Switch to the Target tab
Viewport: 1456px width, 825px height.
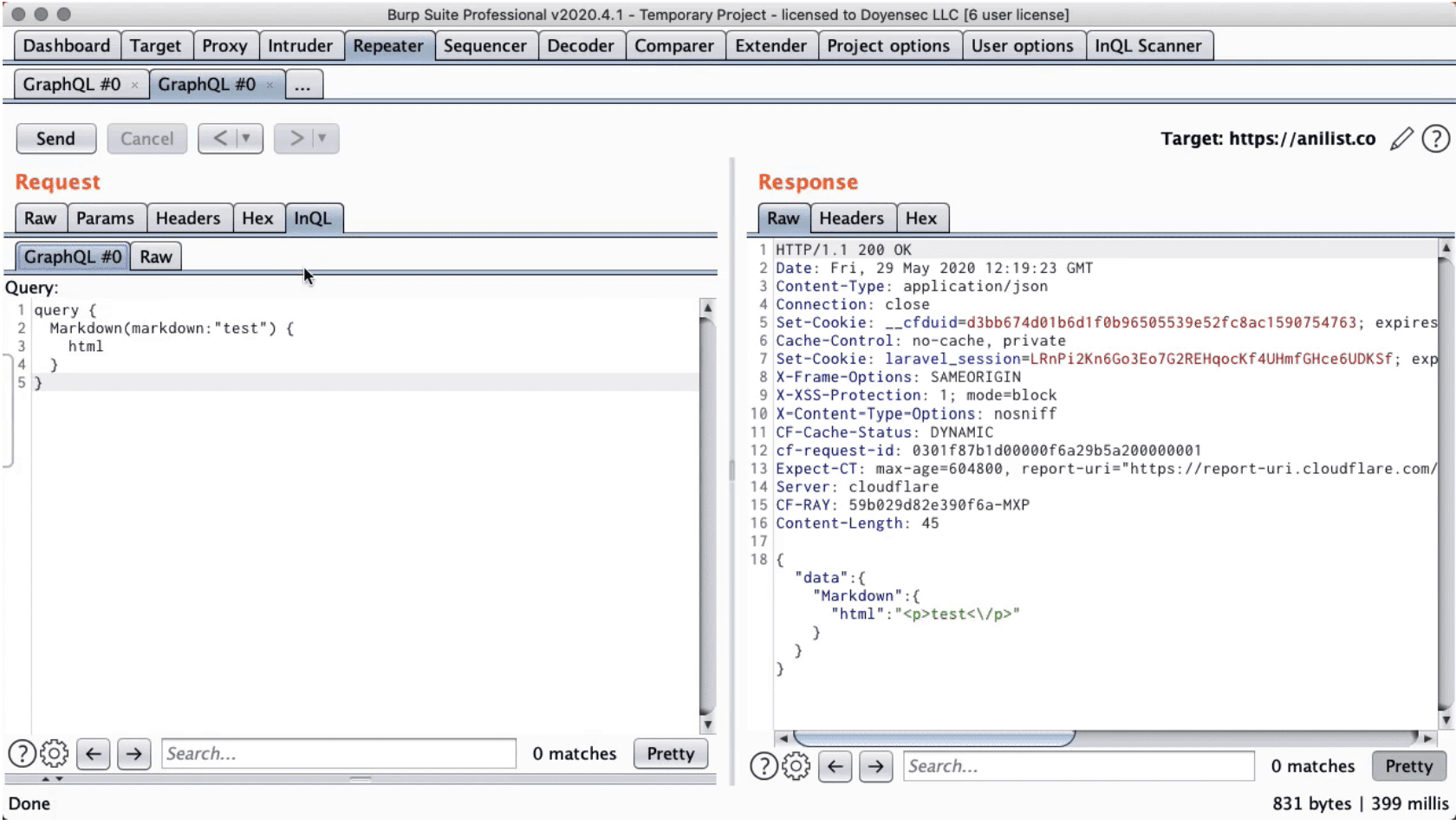click(x=156, y=46)
